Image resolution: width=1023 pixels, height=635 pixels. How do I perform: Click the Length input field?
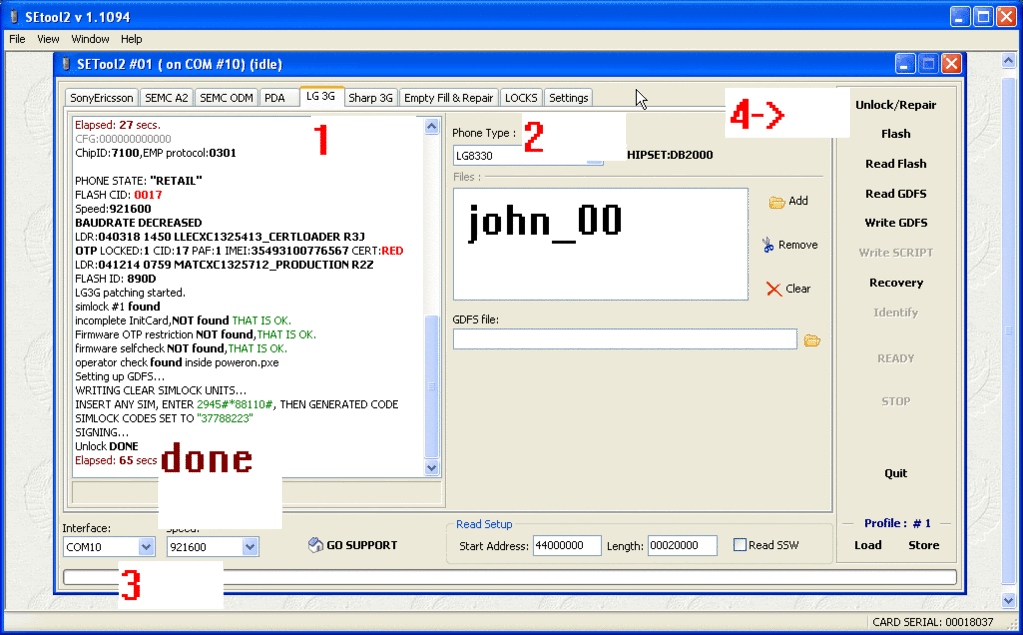coord(682,546)
